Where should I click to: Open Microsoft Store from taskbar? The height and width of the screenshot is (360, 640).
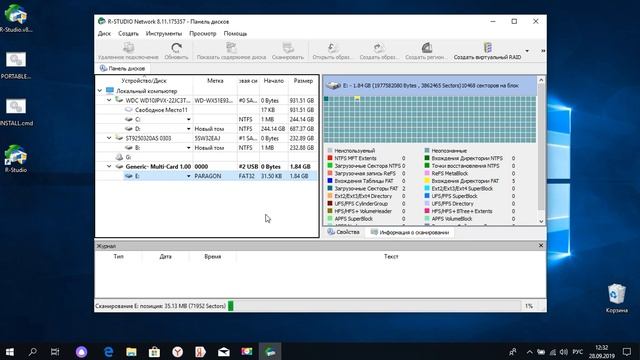point(154,352)
